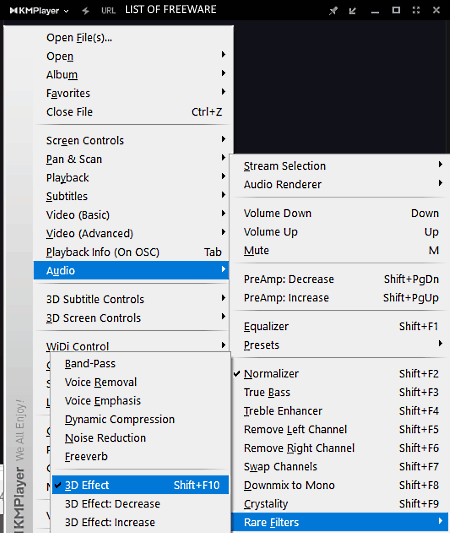The height and width of the screenshot is (533, 450).
Task: Expand the Presets submenu
Action: point(339,345)
